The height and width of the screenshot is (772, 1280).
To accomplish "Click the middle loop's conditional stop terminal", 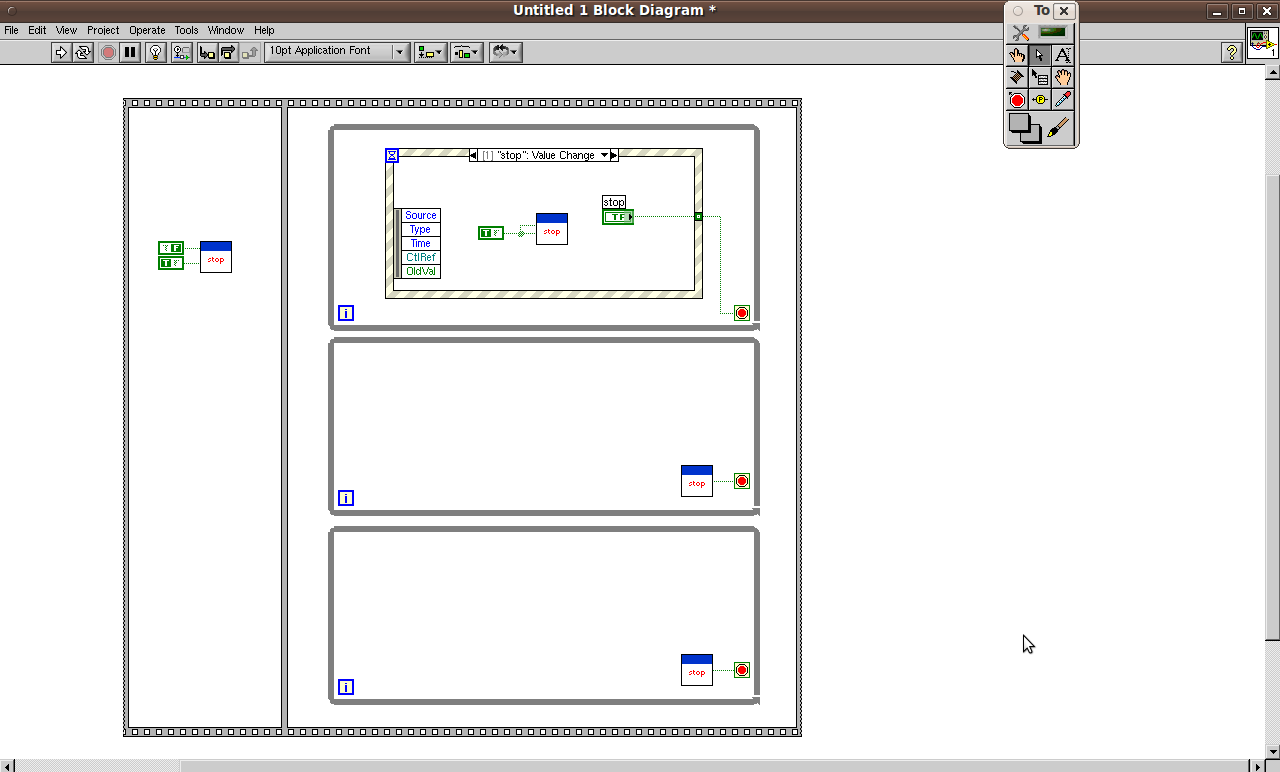I will coord(742,481).
